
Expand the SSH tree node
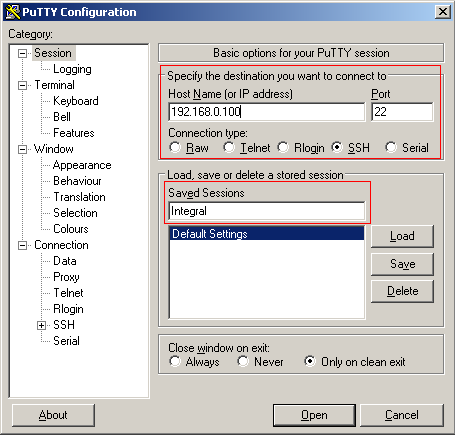coord(41,325)
